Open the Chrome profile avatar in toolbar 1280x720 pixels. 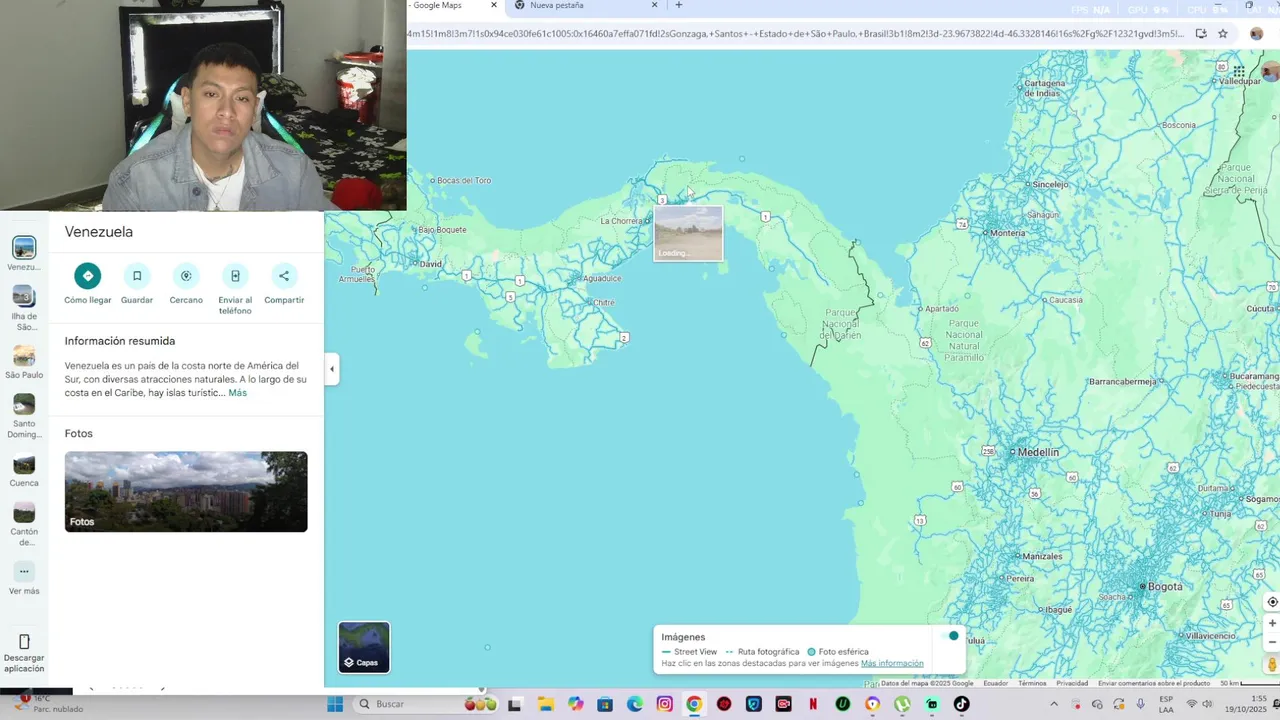[x=1257, y=33]
